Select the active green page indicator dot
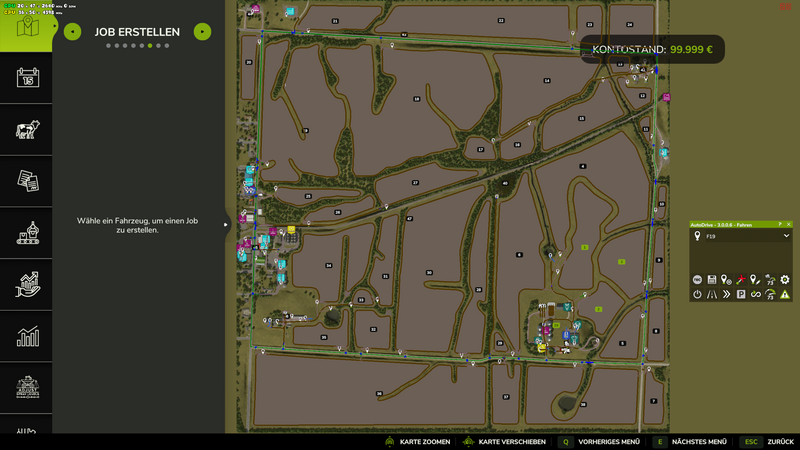The height and width of the screenshot is (450, 800). click(x=150, y=46)
